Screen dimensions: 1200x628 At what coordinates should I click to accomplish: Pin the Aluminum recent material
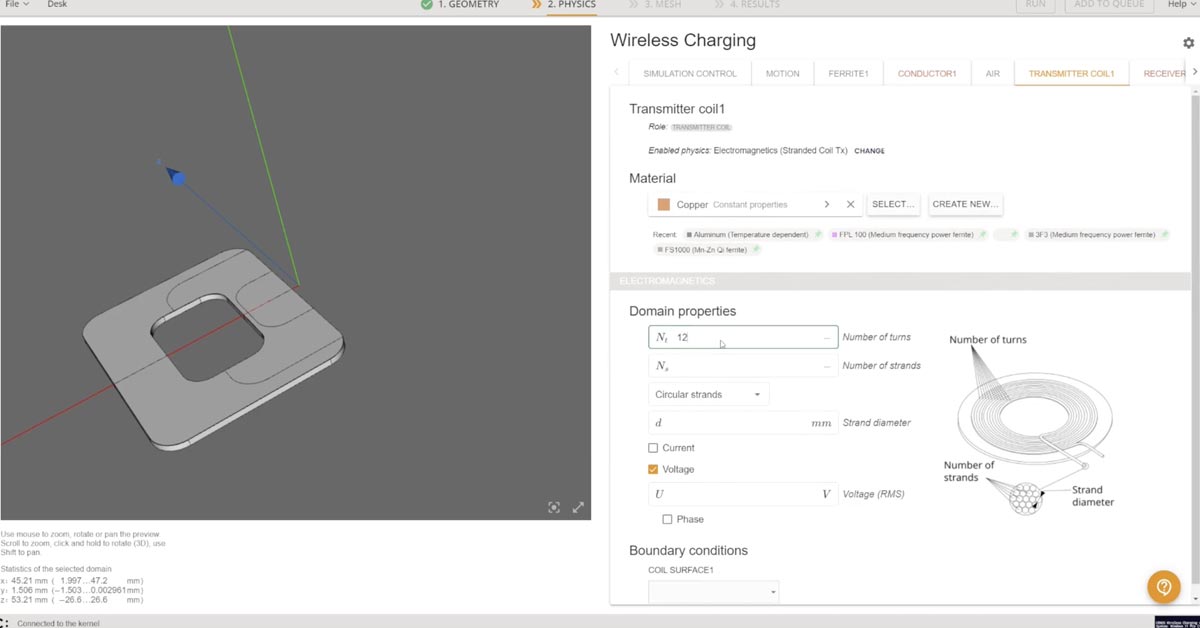[x=818, y=234]
